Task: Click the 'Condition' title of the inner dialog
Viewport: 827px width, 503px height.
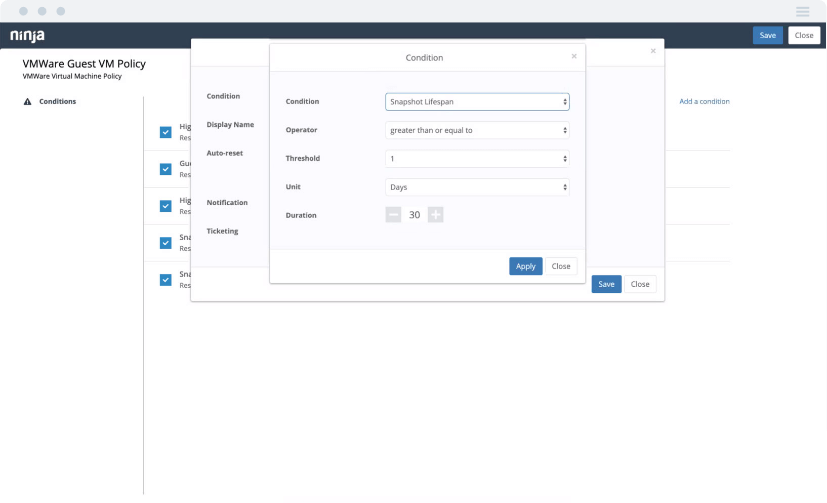Action: pyautogui.click(x=424, y=57)
